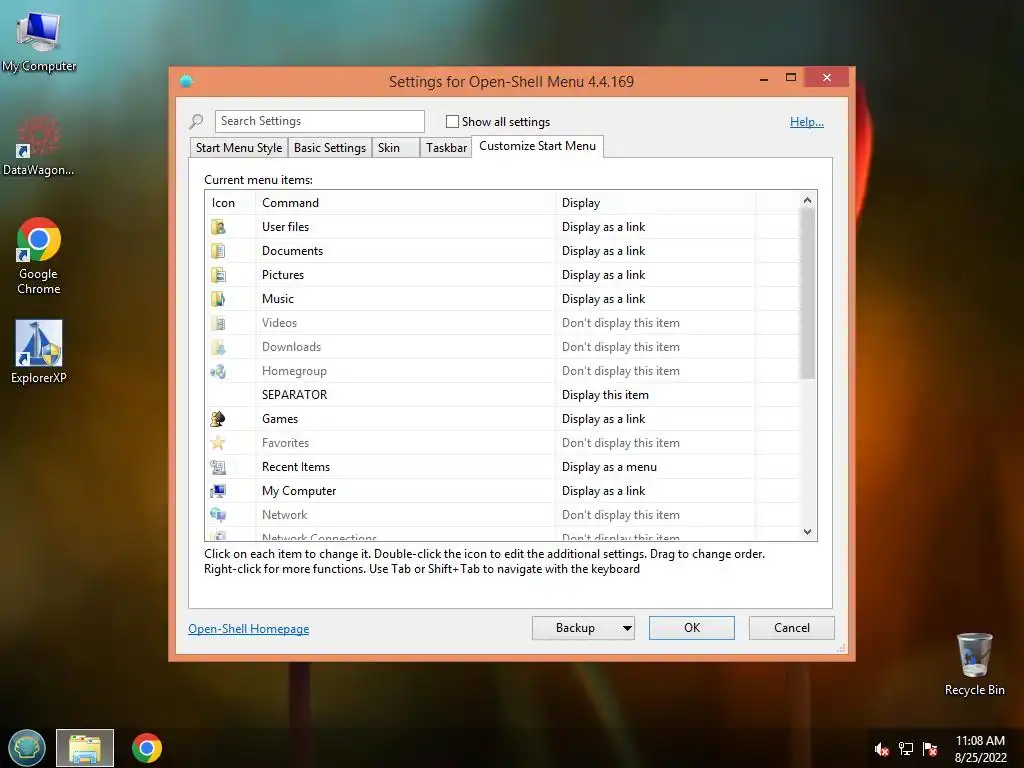
Task: Change display setting for Games
Action: (603, 419)
